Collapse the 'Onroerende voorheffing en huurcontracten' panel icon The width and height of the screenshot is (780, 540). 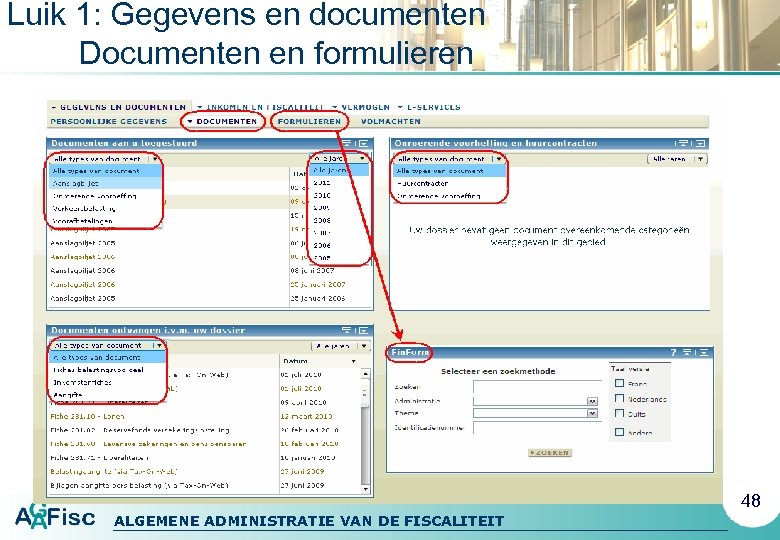click(683, 143)
